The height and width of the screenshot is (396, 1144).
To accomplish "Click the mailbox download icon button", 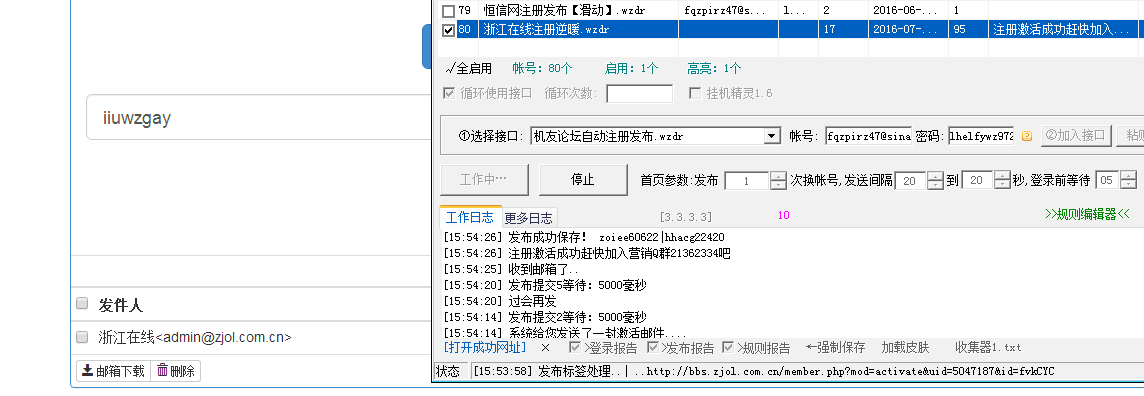I will tap(113, 370).
